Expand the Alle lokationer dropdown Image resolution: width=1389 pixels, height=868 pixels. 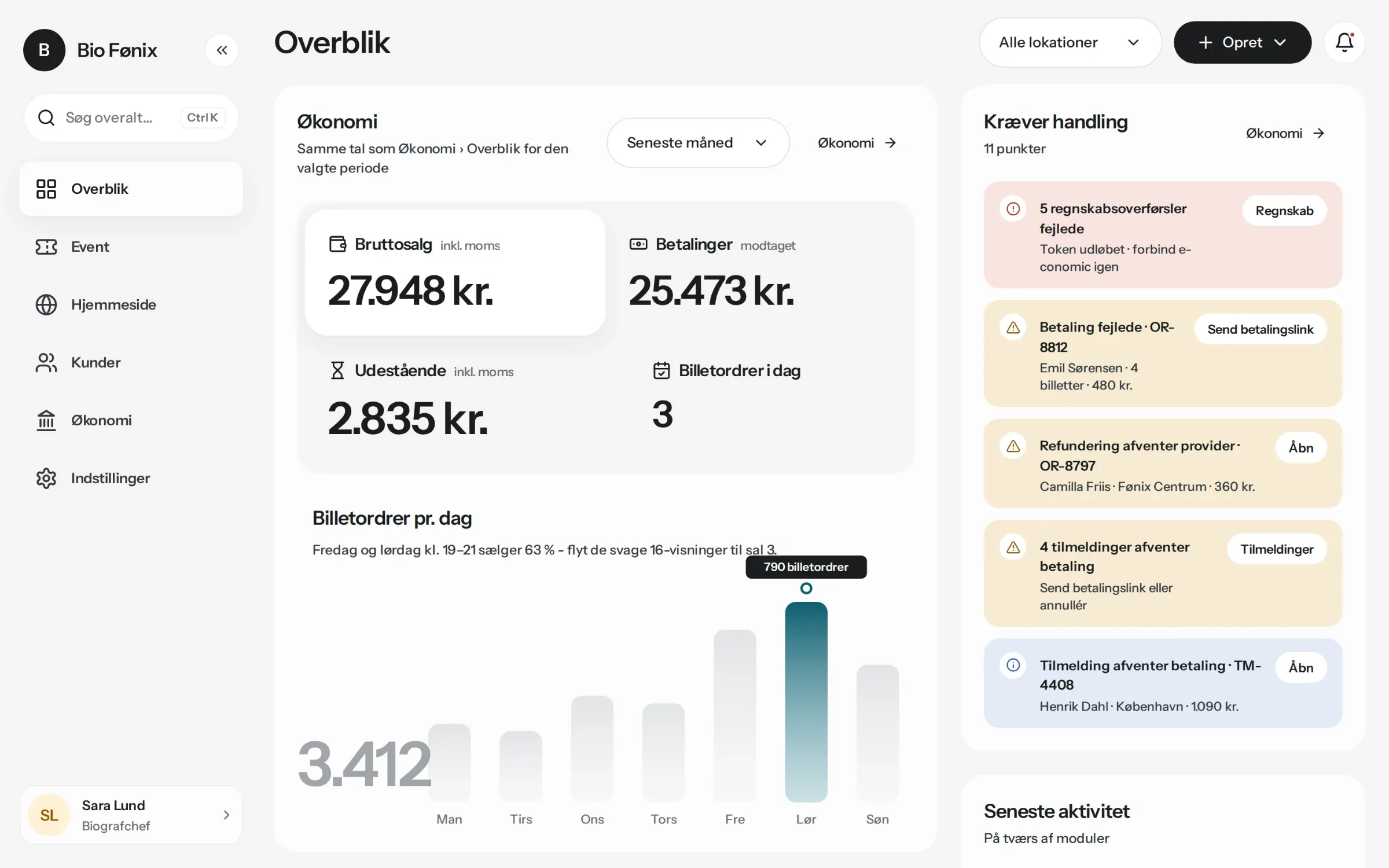tap(1070, 42)
